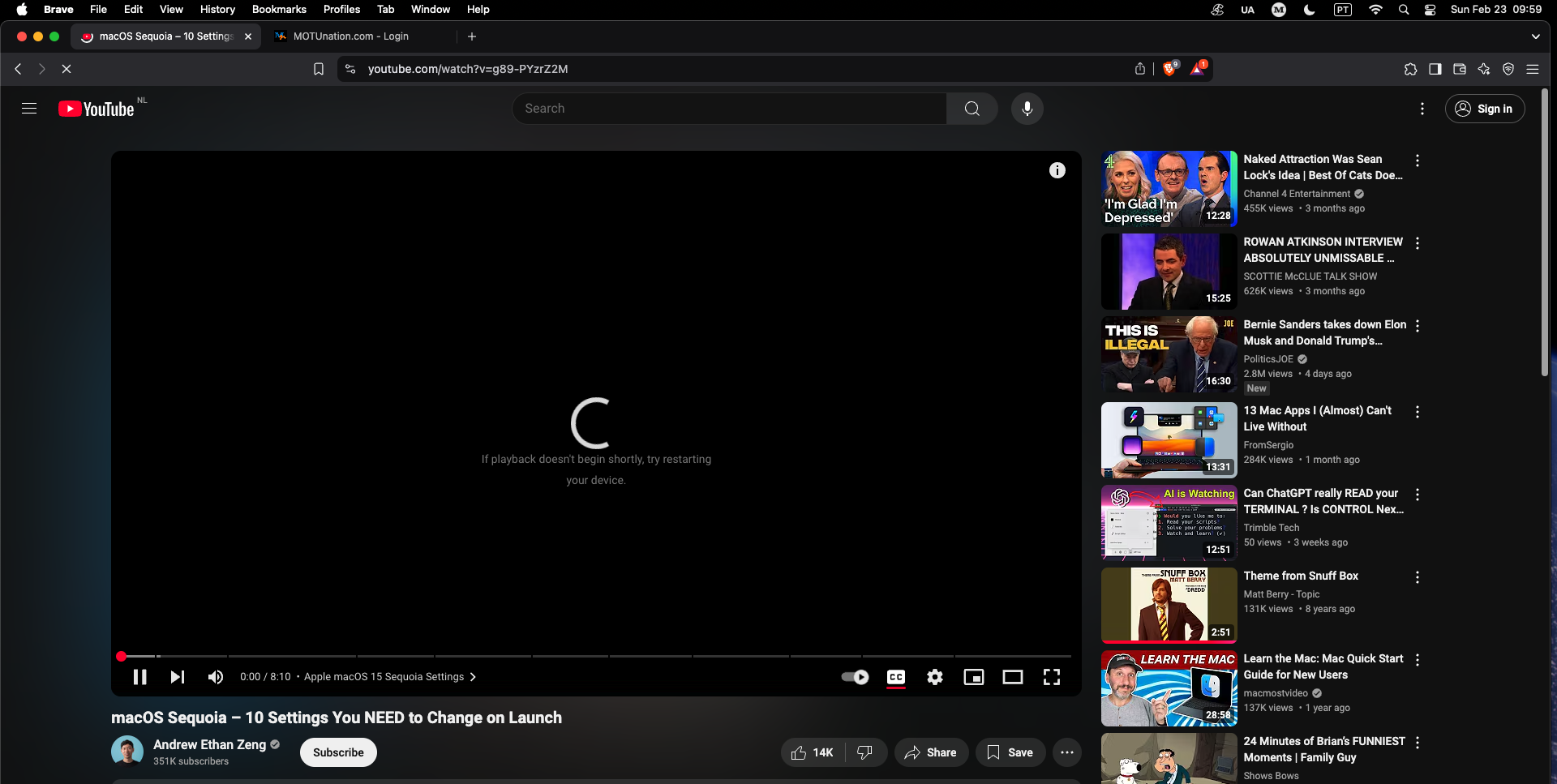Open macOS Control Center icon
This screenshot has height=784, width=1557.
(1430, 9)
